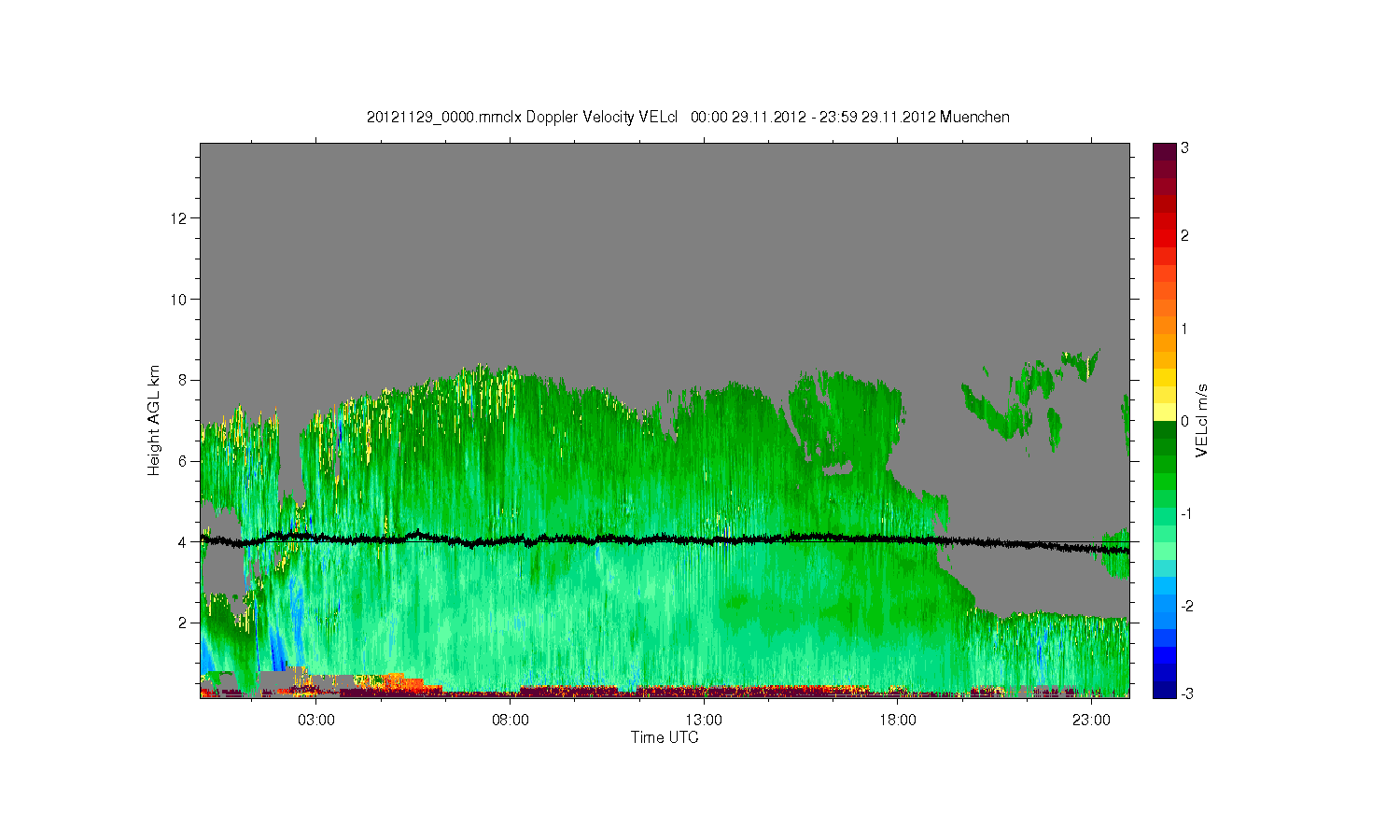Click the 'Time UTC' x-axis label
Image resolution: width=1400 pixels, height=840 pixels.
(665, 737)
